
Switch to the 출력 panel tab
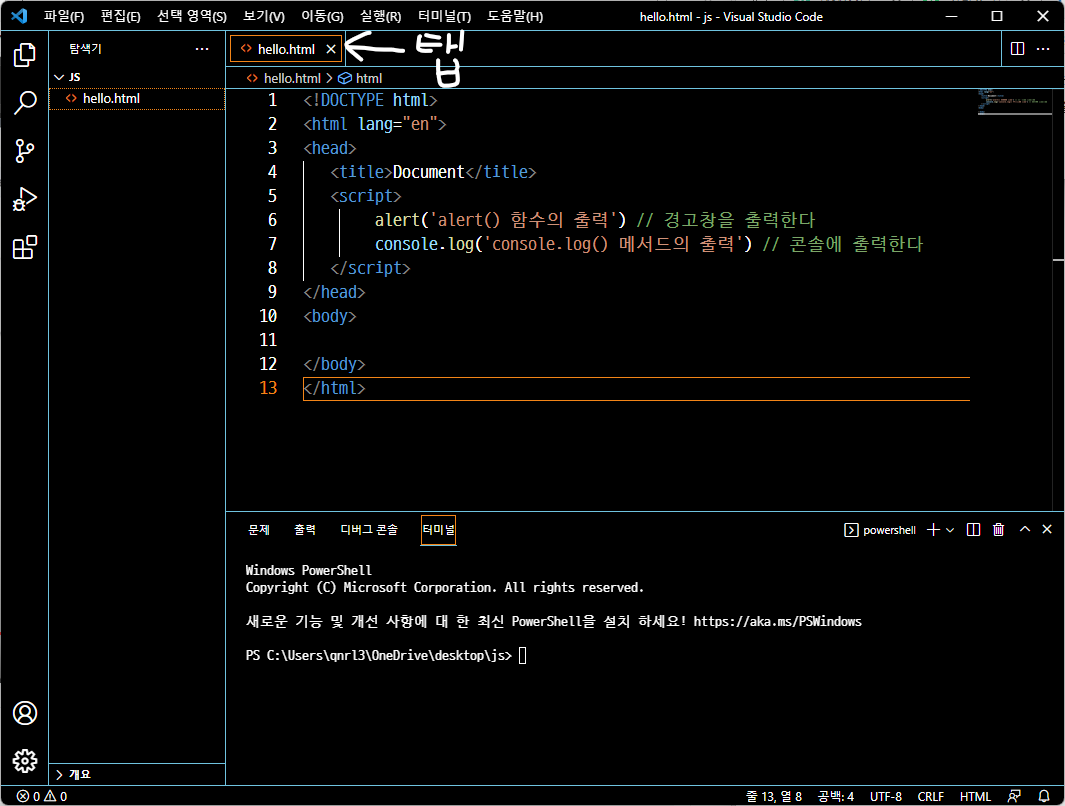[304, 530]
